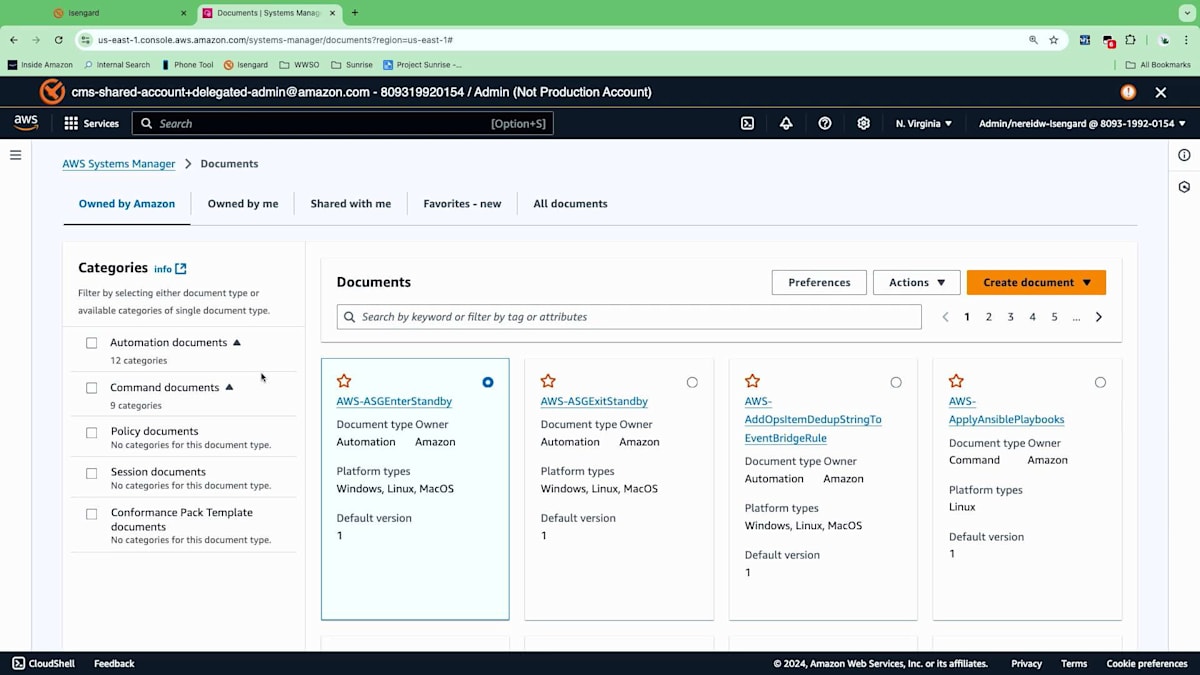Go to previous page of documents
Viewport: 1200px width, 675px height.
(945, 317)
